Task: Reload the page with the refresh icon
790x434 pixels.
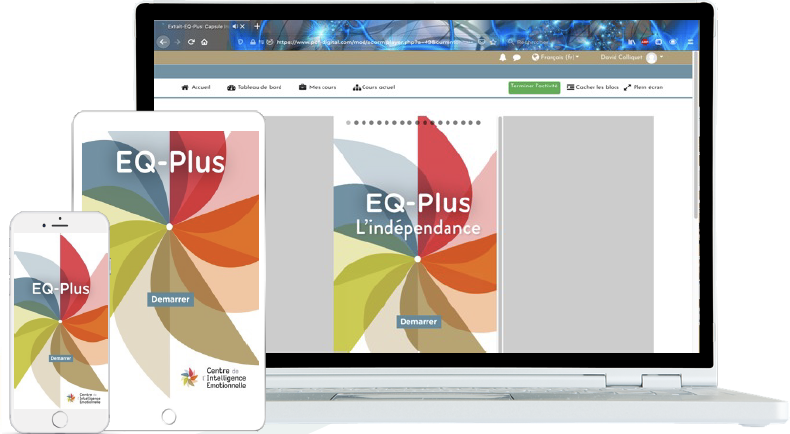Action: click(191, 42)
